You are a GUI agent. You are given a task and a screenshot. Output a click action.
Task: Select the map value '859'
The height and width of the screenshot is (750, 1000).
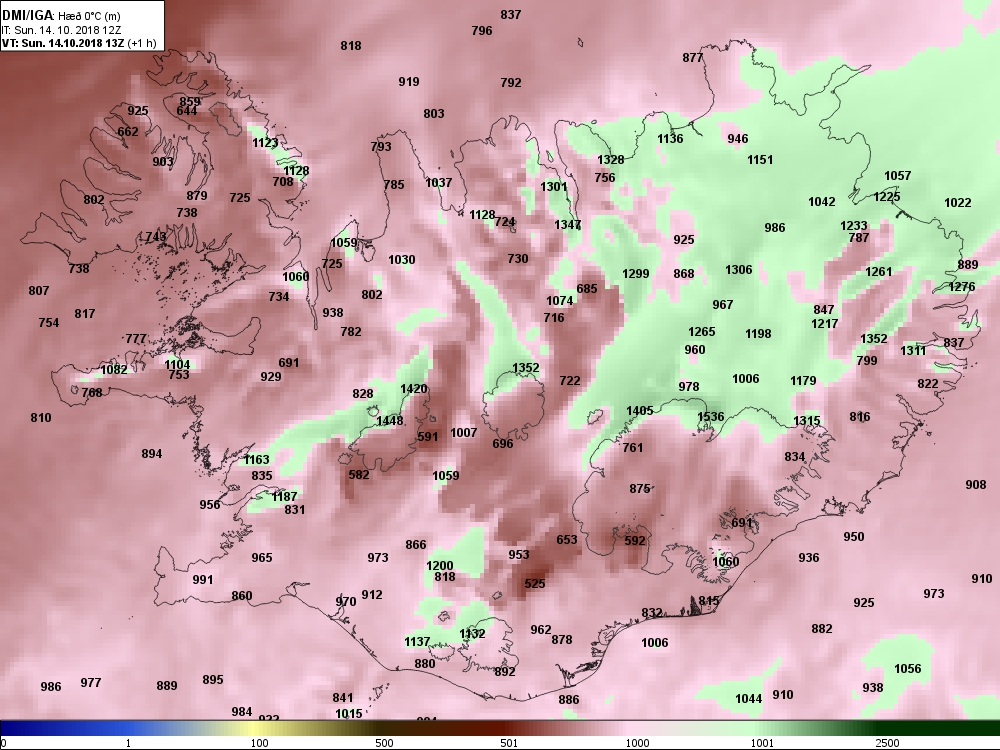(x=190, y=101)
